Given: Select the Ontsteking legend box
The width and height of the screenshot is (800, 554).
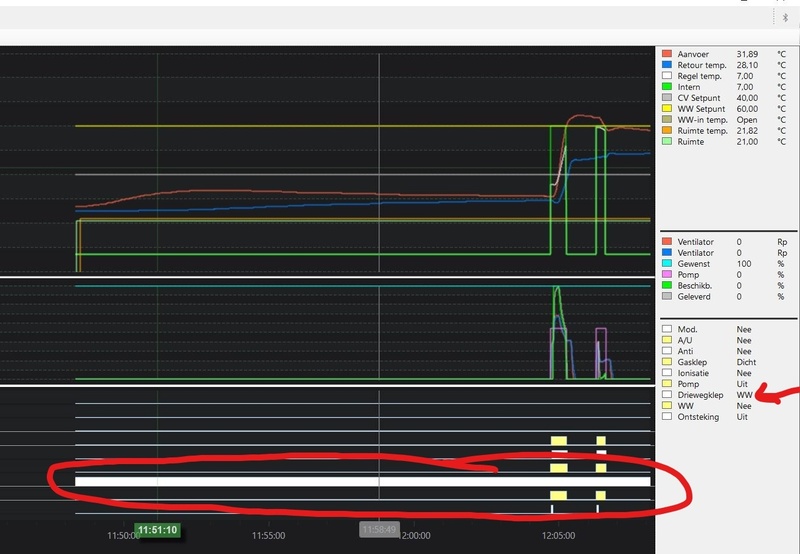Looking at the screenshot, I should coord(666,417).
